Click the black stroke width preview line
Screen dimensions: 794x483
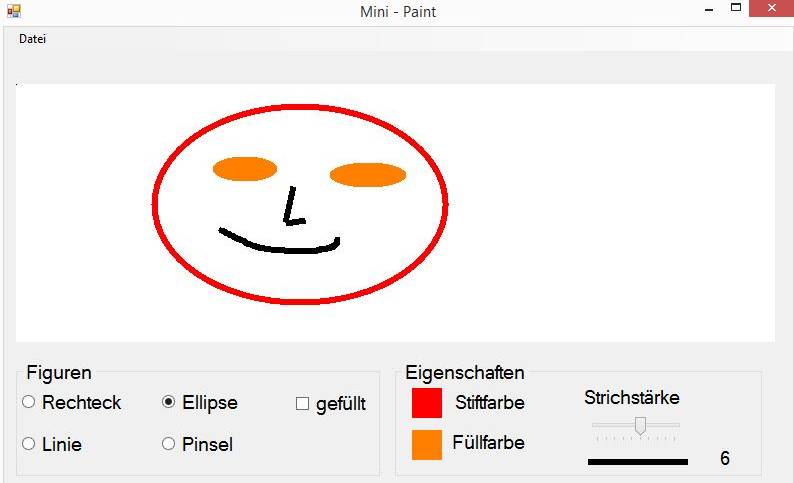point(638,461)
